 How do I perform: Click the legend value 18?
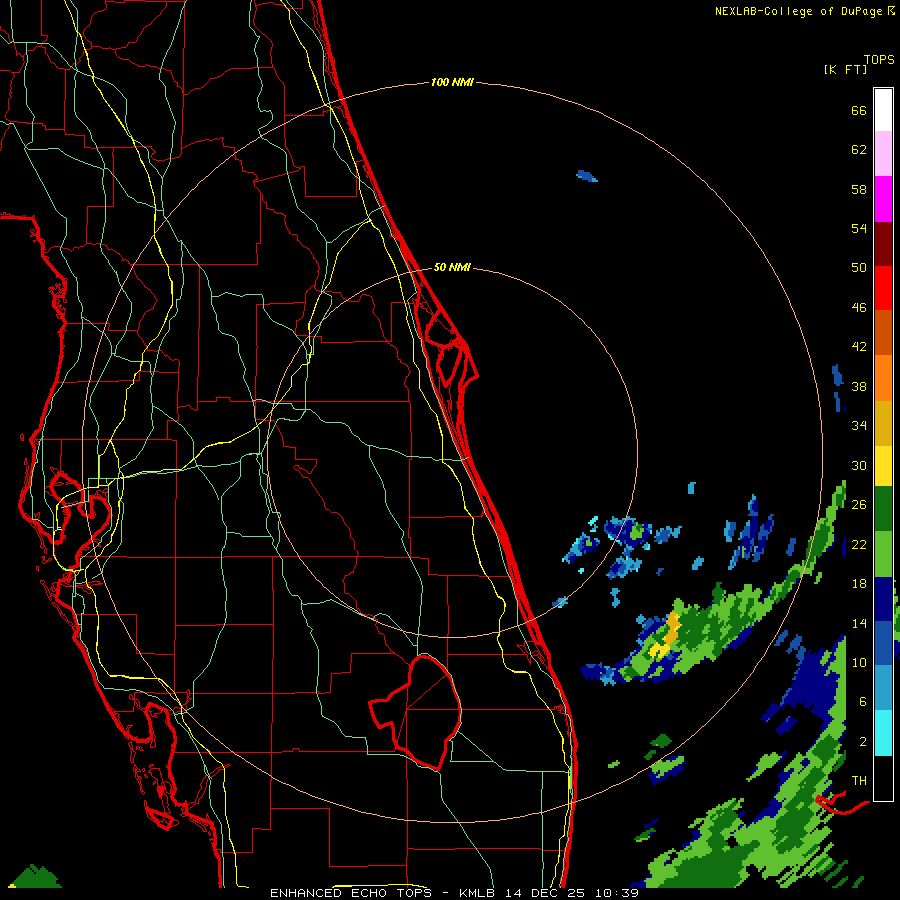pyautogui.click(x=859, y=584)
